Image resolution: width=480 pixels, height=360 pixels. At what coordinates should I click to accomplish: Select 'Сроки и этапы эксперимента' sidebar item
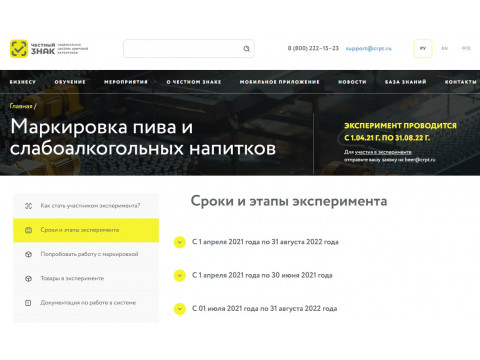tap(86, 230)
